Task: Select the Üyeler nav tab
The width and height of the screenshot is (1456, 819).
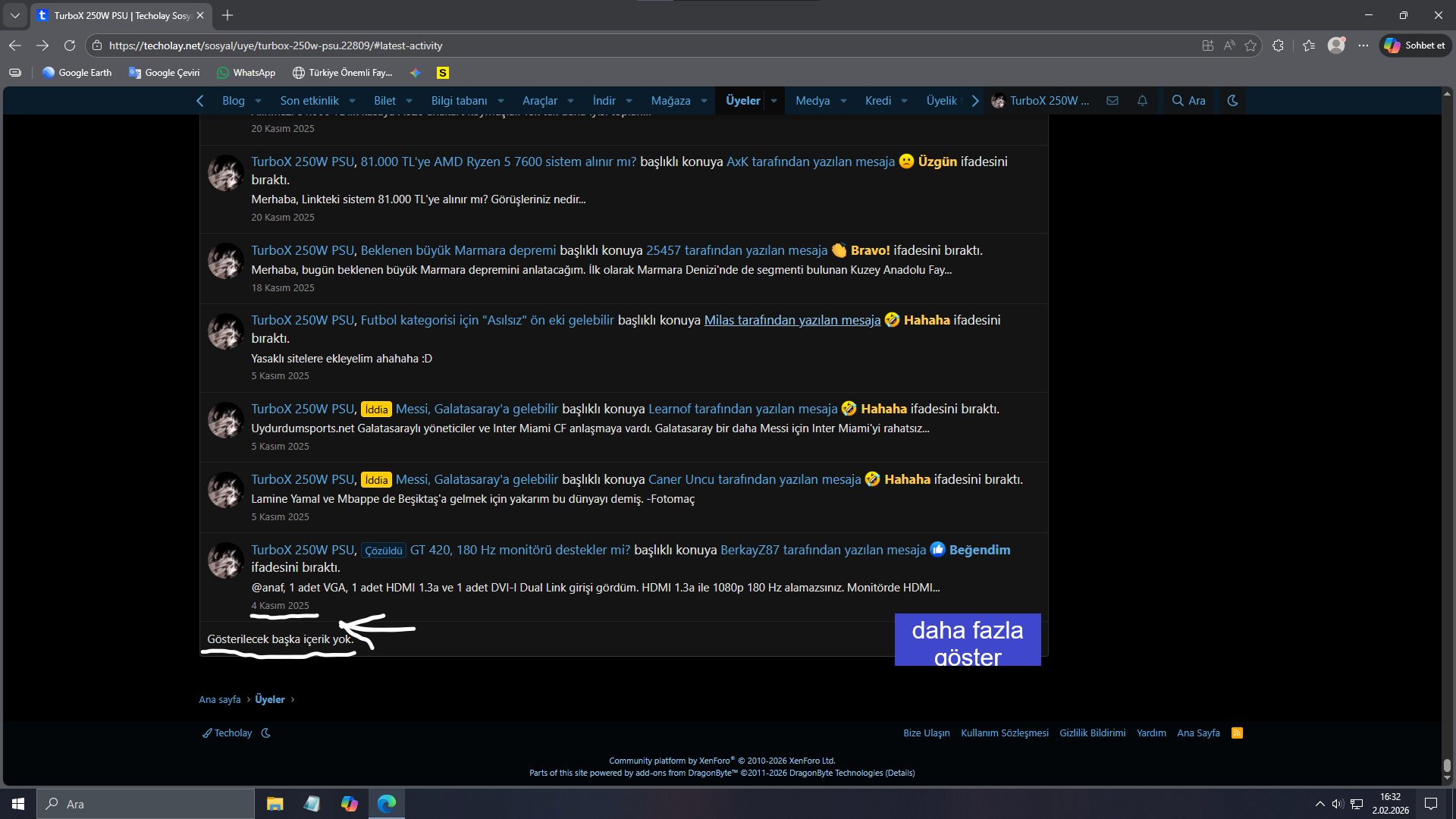Action: coord(742,100)
